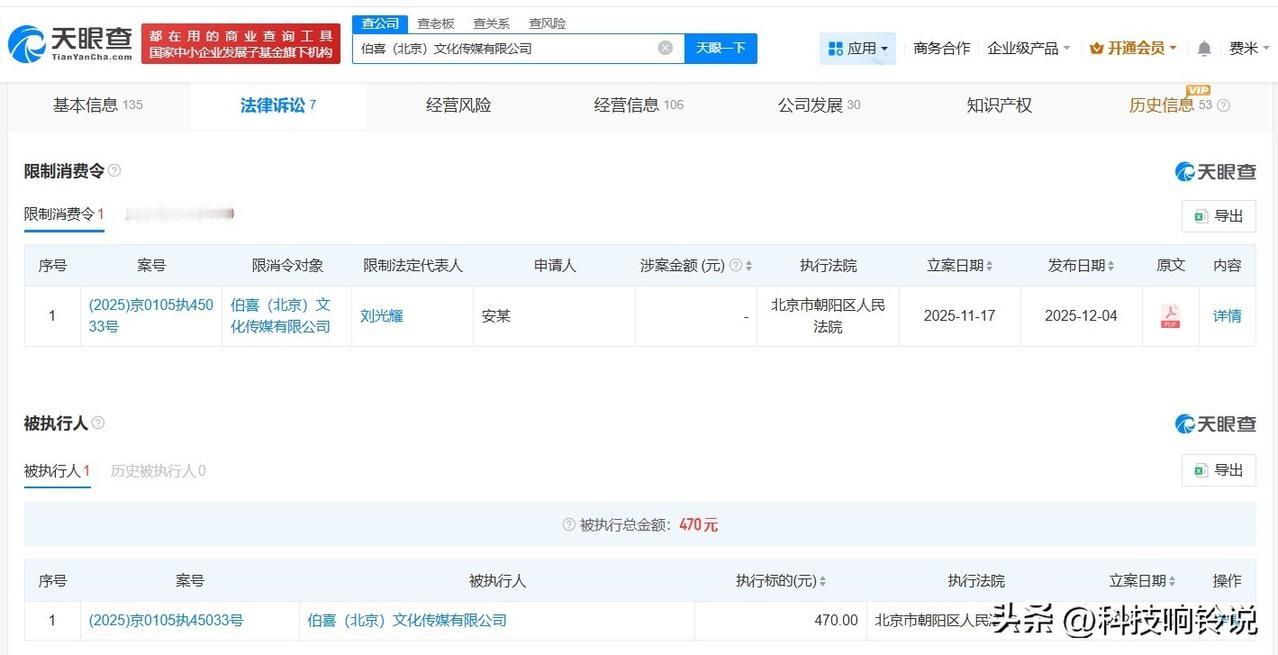Switch to the 基本信息 tab
Image resolution: width=1278 pixels, height=655 pixels.
[x=97, y=105]
